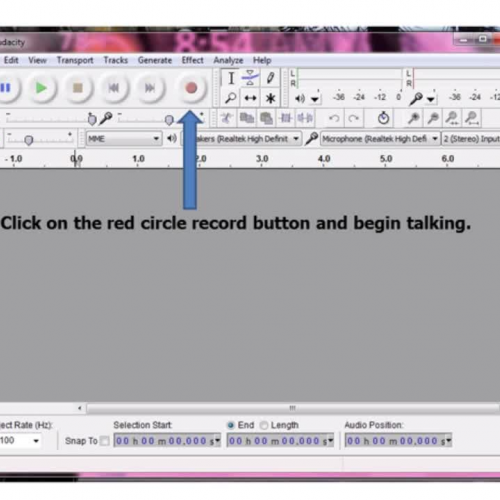
Task: Click Silence selected audio icon
Action: 305,118
